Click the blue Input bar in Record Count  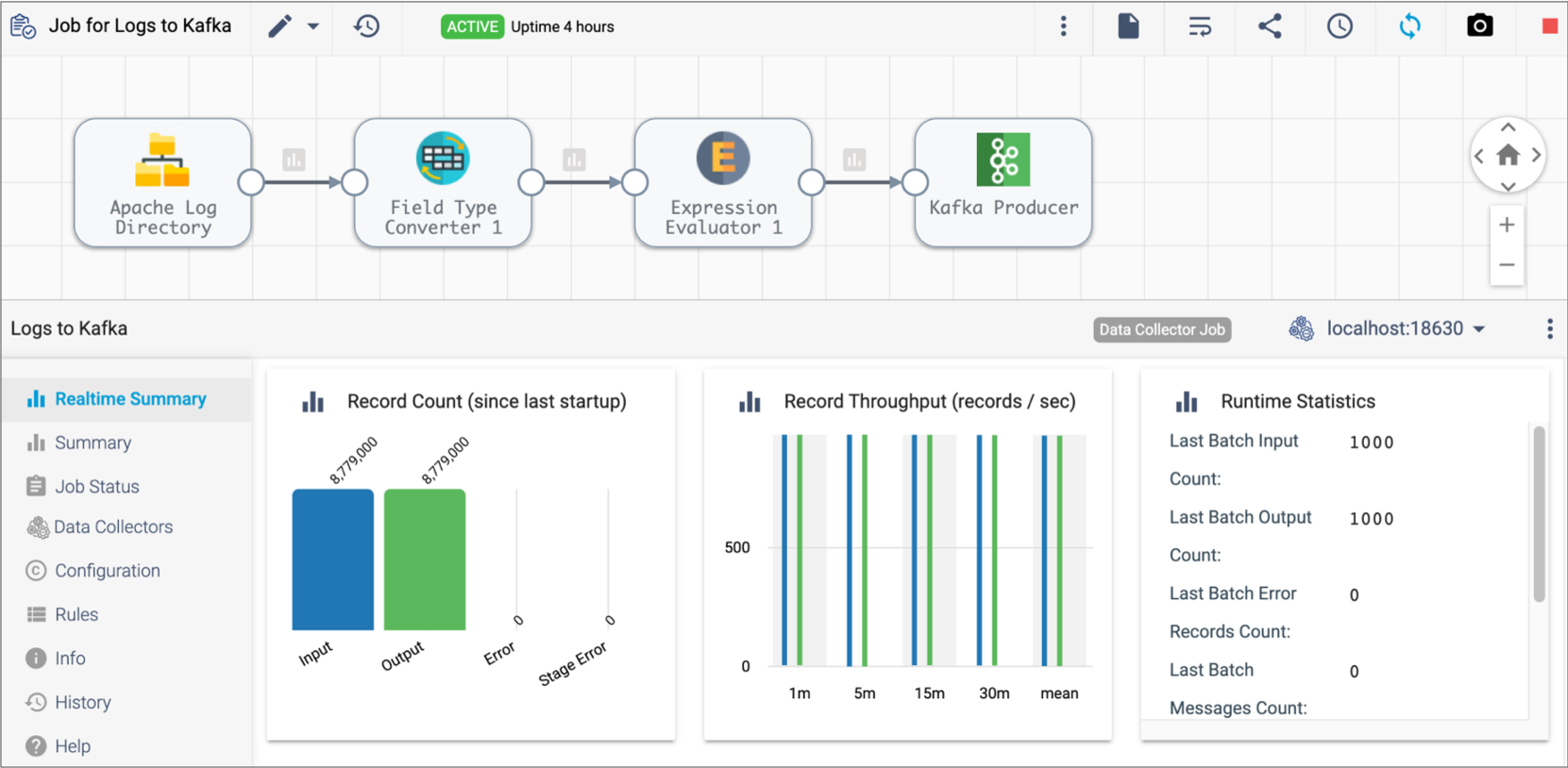(x=332, y=559)
